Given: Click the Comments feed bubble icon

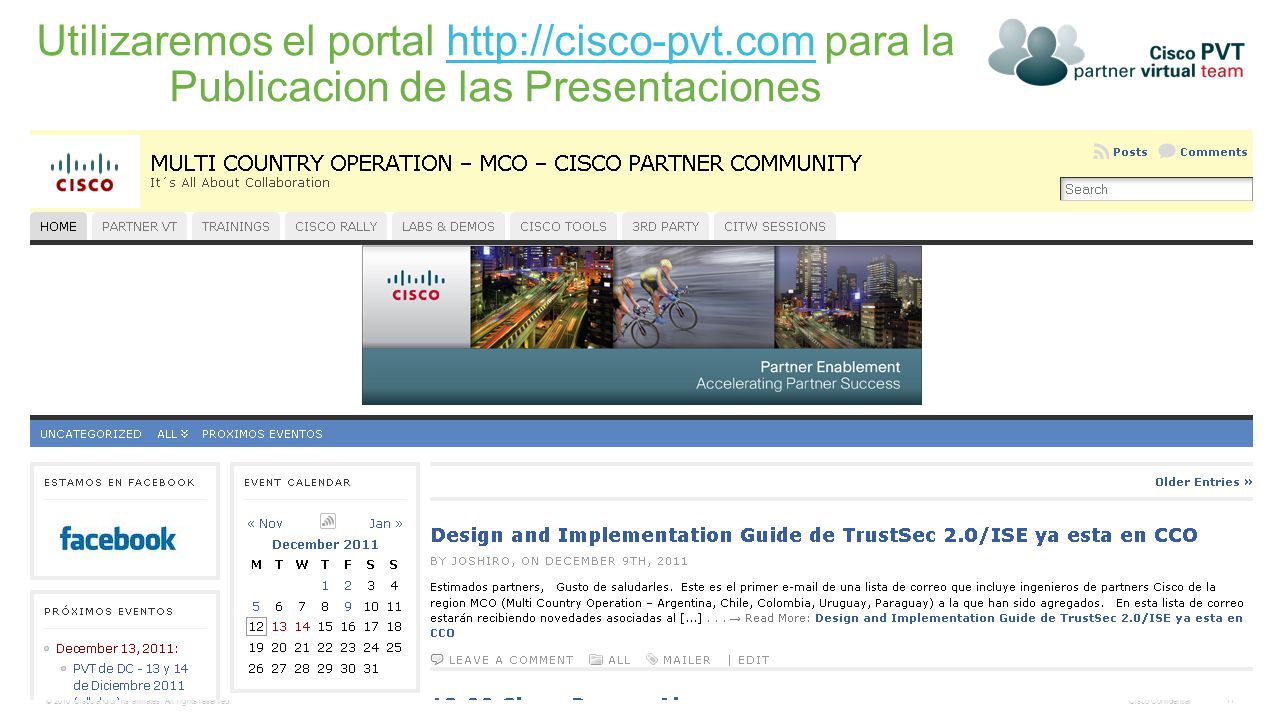Looking at the screenshot, I should point(1167,152).
